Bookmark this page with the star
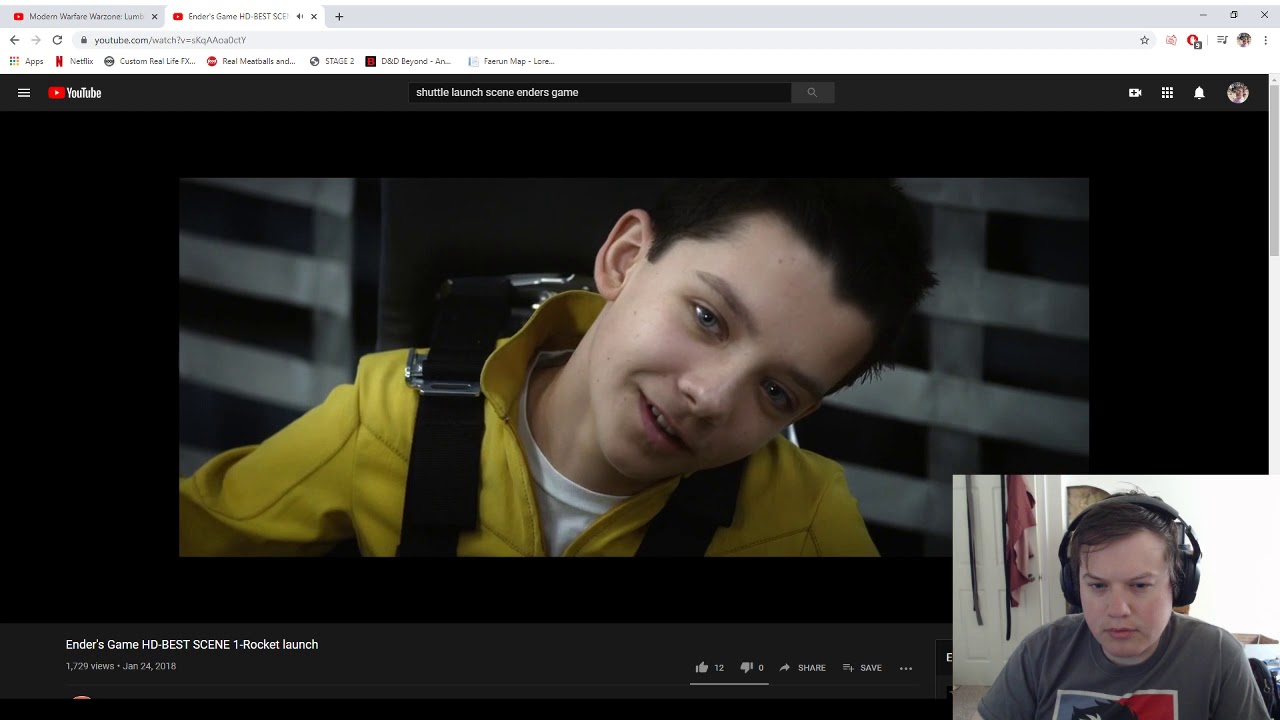 [1145, 40]
